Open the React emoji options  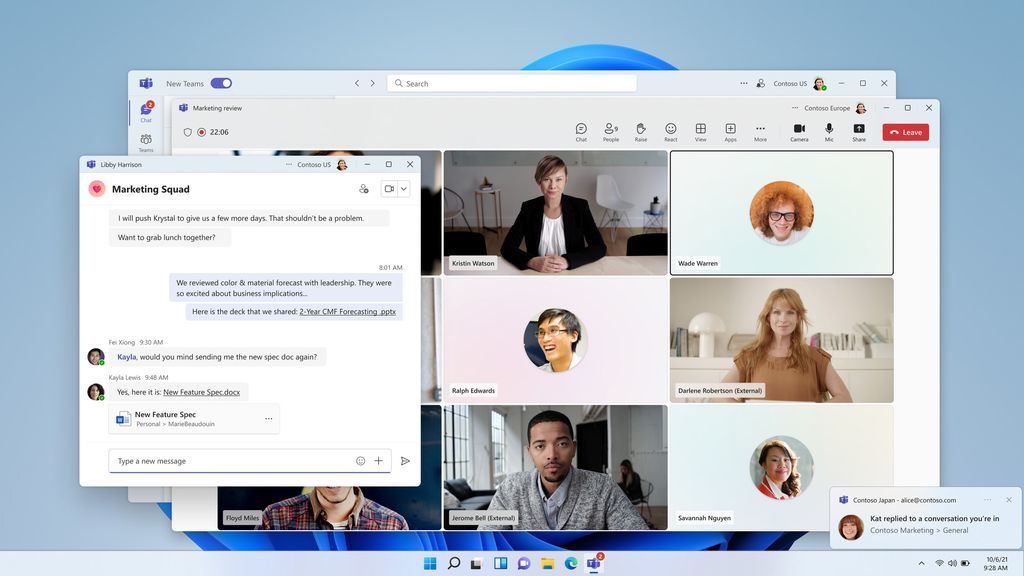pos(671,131)
